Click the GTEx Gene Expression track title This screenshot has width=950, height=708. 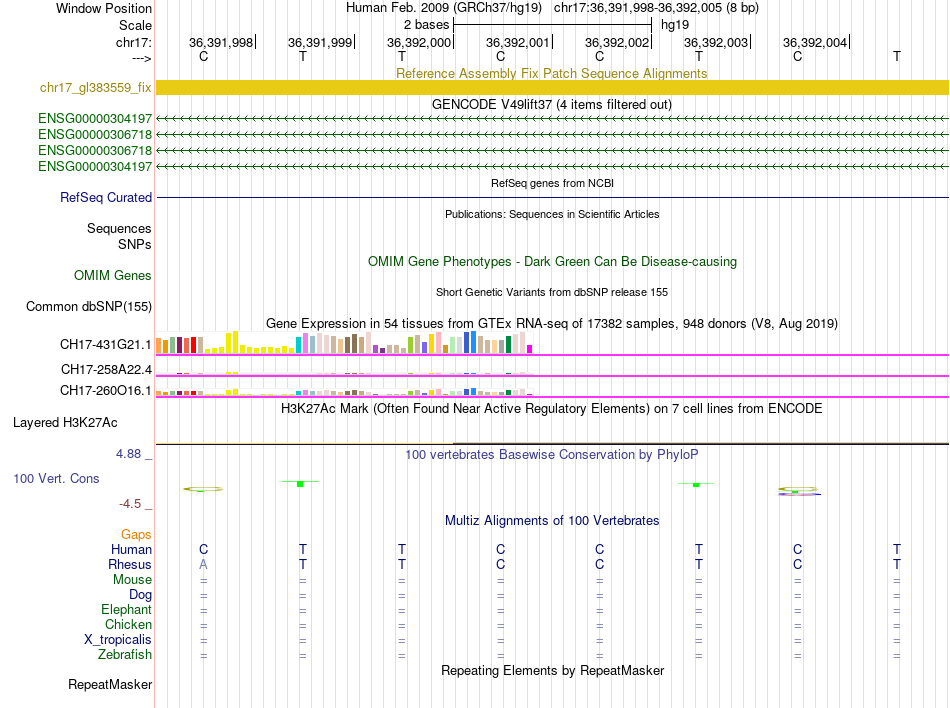tap(552, 323)
